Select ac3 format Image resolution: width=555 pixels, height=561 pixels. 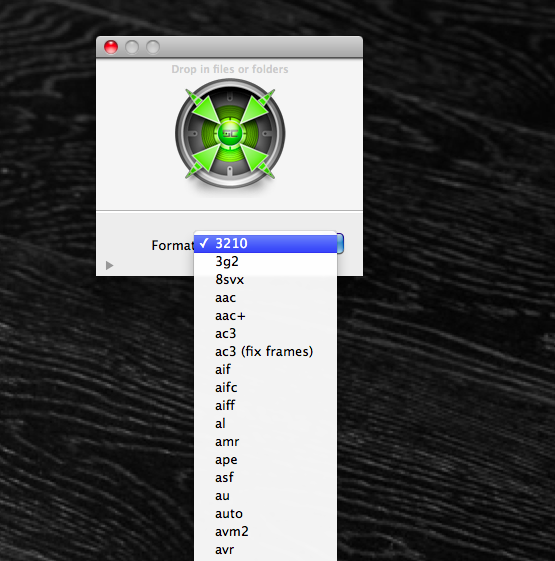[x=265, y=333]
